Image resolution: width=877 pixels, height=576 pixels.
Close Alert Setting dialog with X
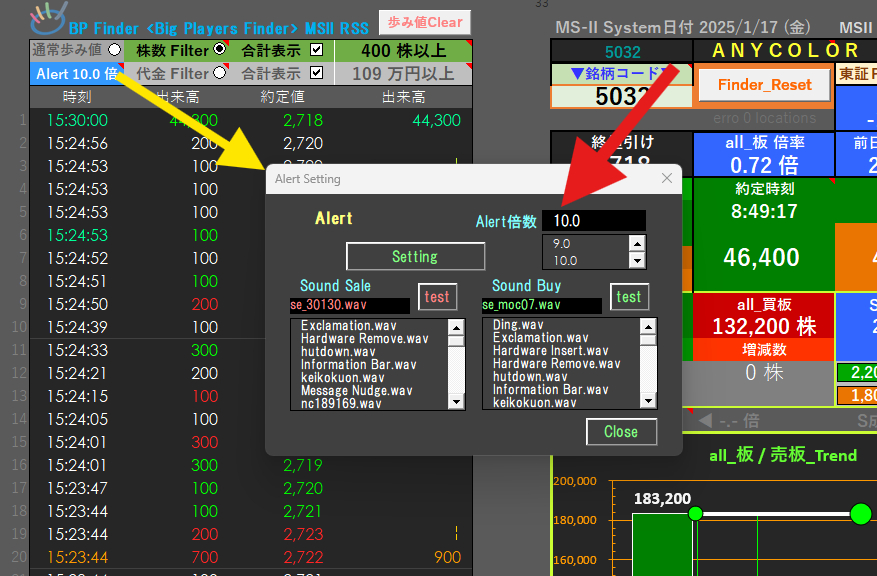click(667, 178)
